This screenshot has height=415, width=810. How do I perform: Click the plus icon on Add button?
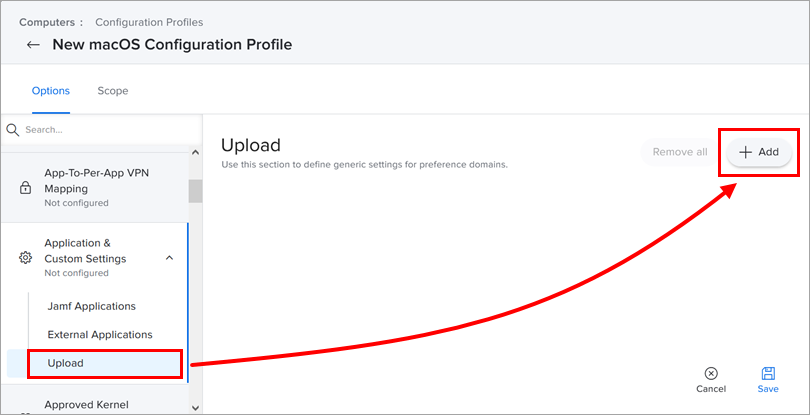(x=745, y=152)
